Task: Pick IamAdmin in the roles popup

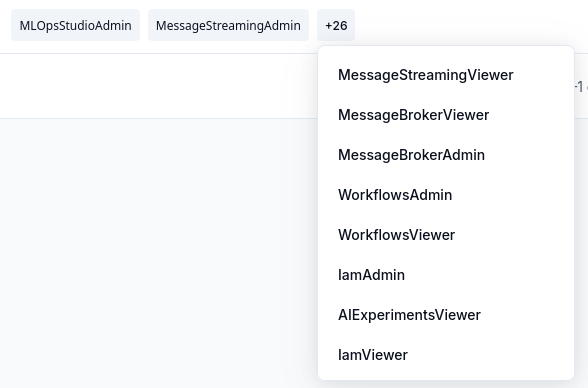Action: [x=371, y=275]
